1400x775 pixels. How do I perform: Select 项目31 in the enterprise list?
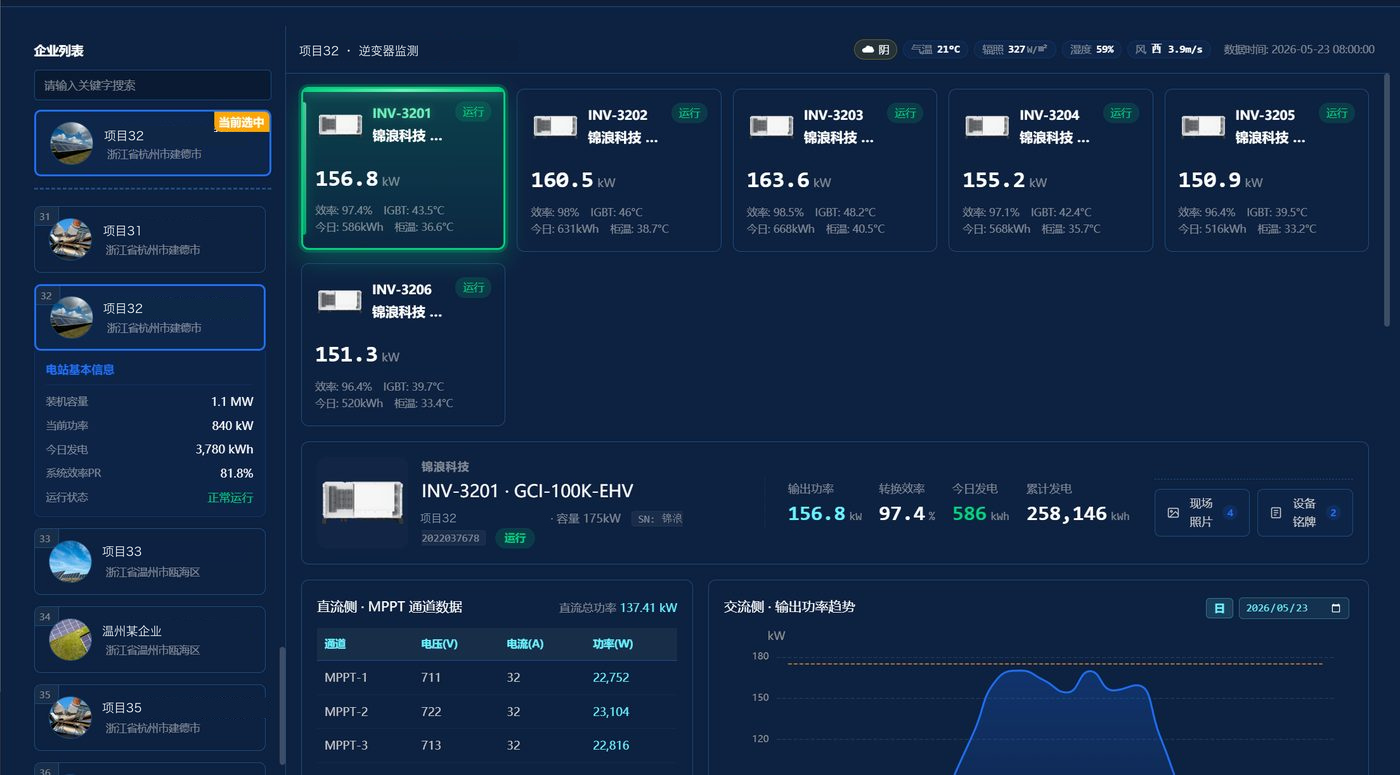click(150, 239)
